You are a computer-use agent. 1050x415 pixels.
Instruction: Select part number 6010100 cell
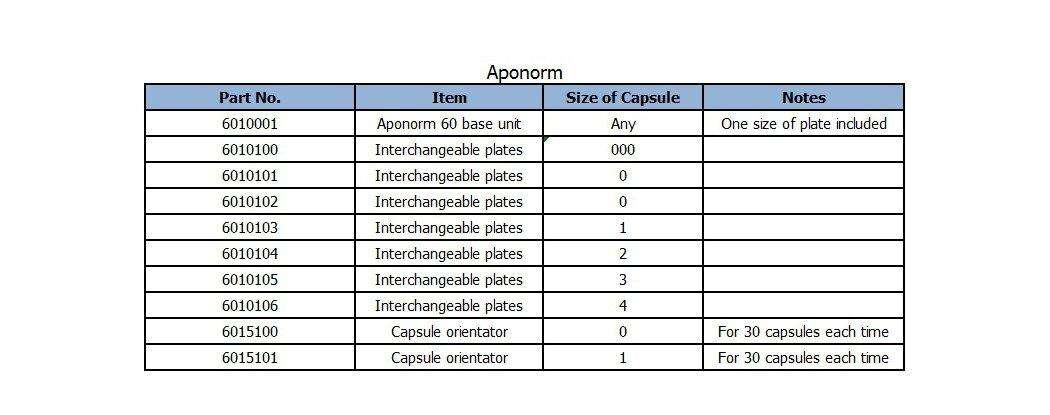tap(250, 150)
